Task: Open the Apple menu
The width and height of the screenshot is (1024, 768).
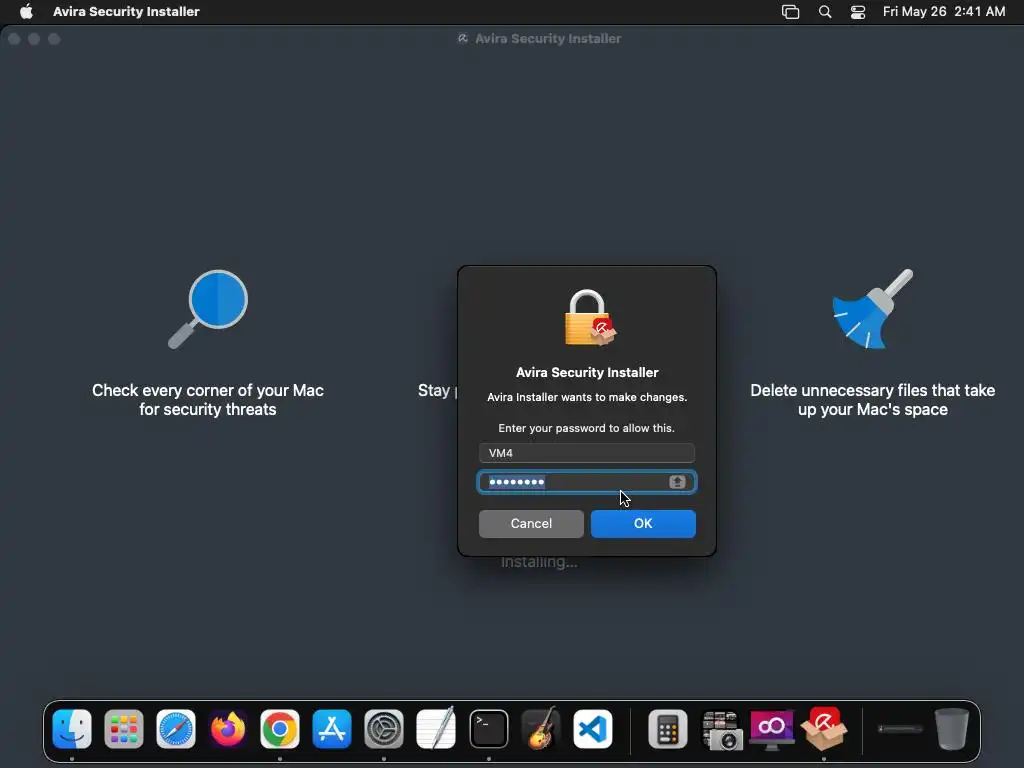Action: (26, 11)
